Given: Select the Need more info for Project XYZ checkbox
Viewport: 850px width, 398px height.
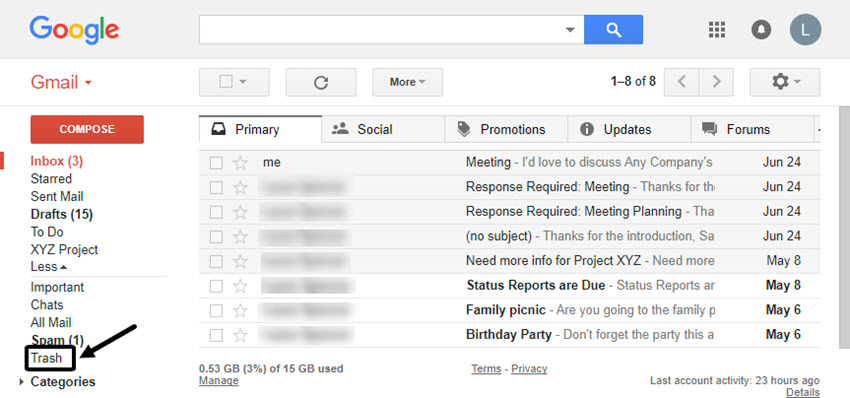Looking at the screenshot, I should (x=216, y=261).
